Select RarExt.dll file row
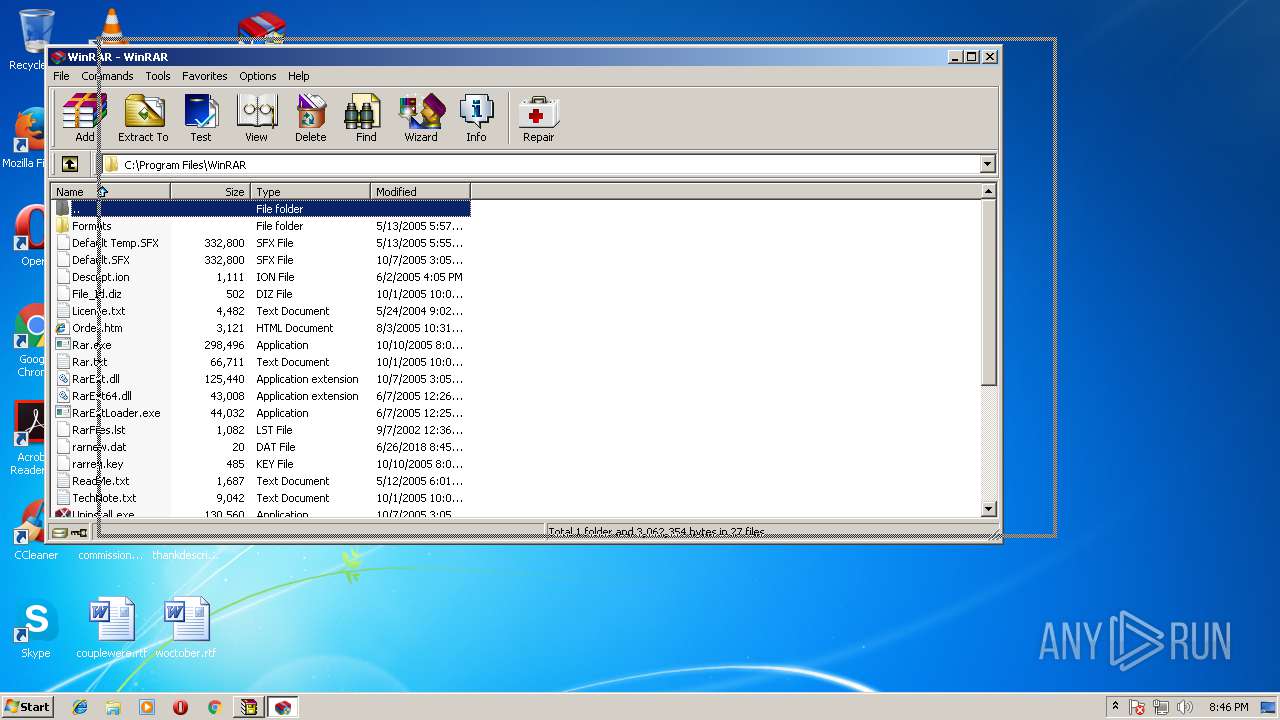Screen dimensions: 1280x720 (261, 379)
